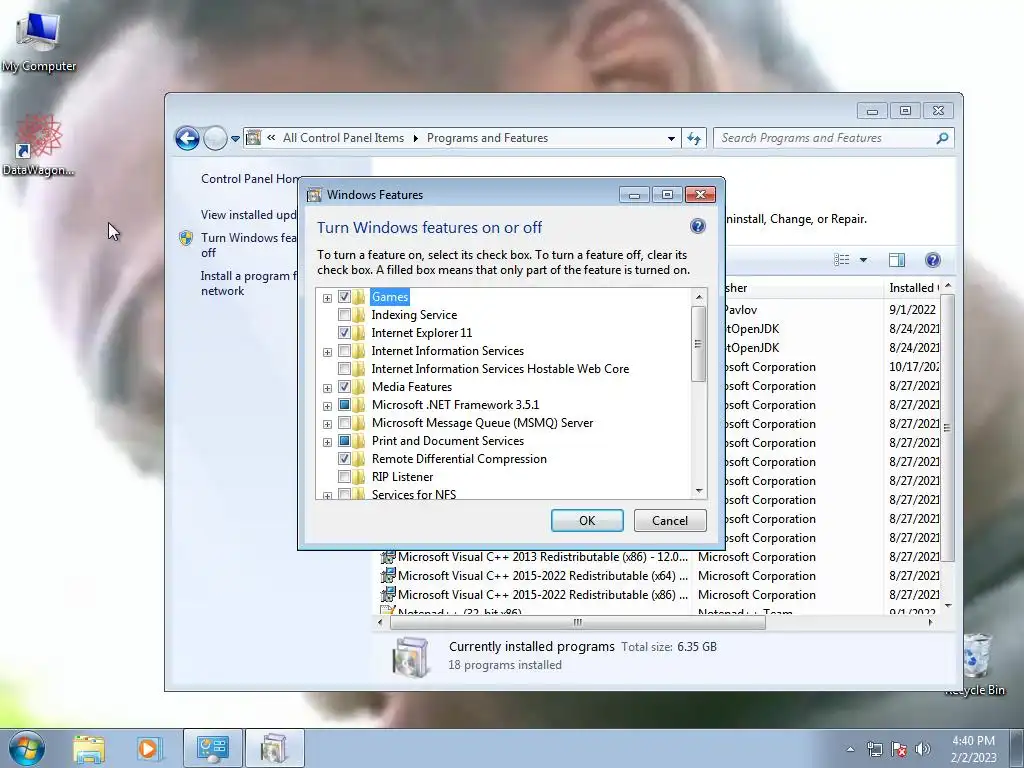This screenshot has height=768, width=1024.
Task: Open the view options dropdown arrow
Action: pos(863,260)
